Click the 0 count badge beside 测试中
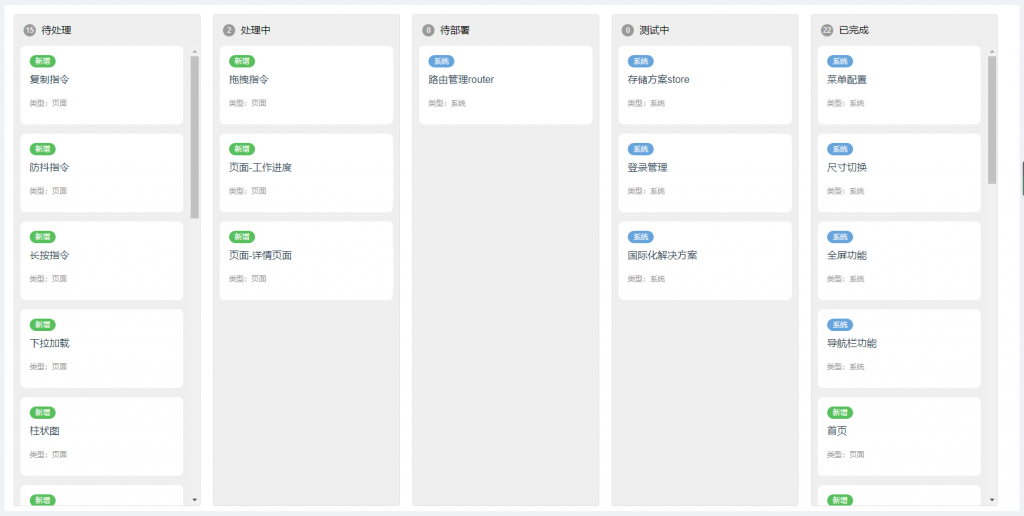This screenshot has height=516, width=1024. (627, 30)
